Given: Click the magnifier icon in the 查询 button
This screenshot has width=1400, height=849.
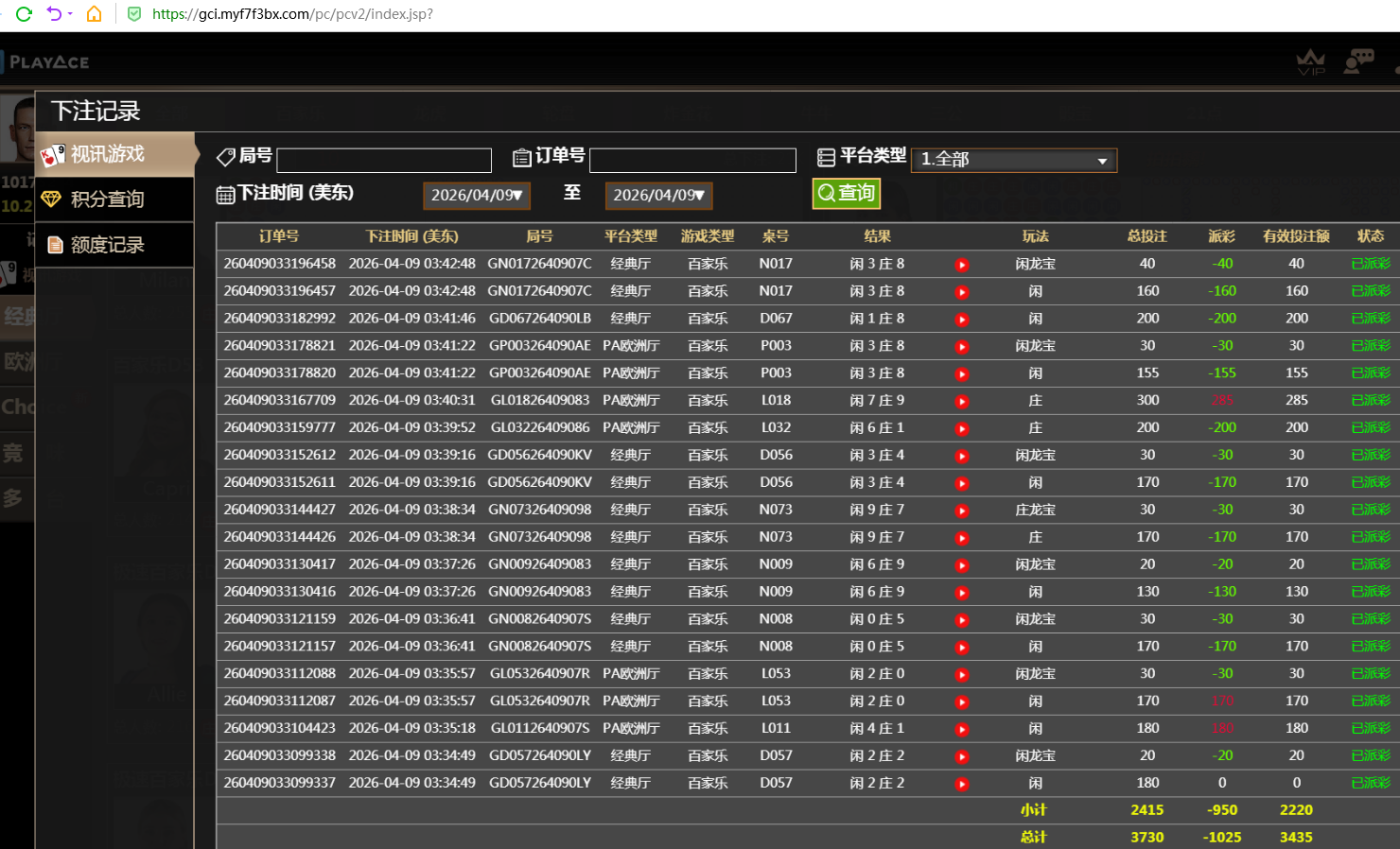Looking at the screenshot, I should [x=826, y=193].
